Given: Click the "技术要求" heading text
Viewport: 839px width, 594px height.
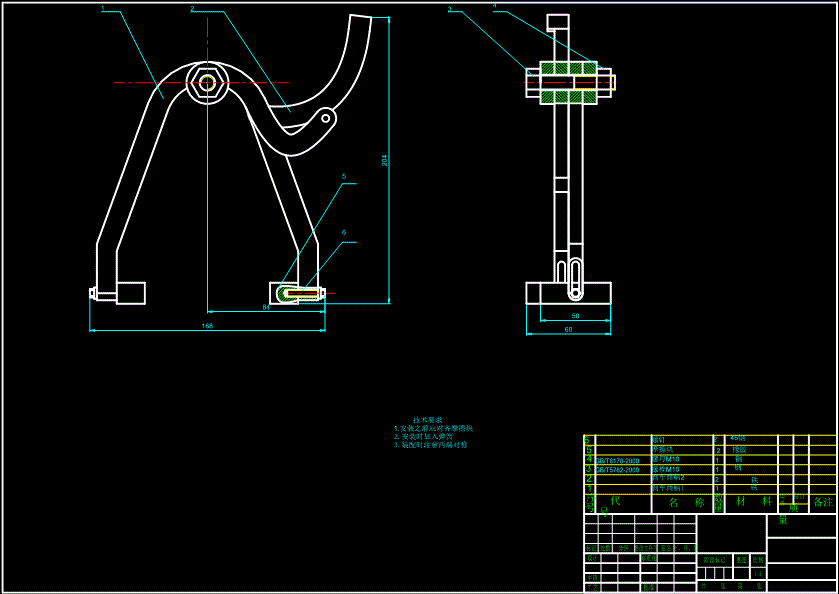Looking at the screenshot, I should tap(427, 420).
